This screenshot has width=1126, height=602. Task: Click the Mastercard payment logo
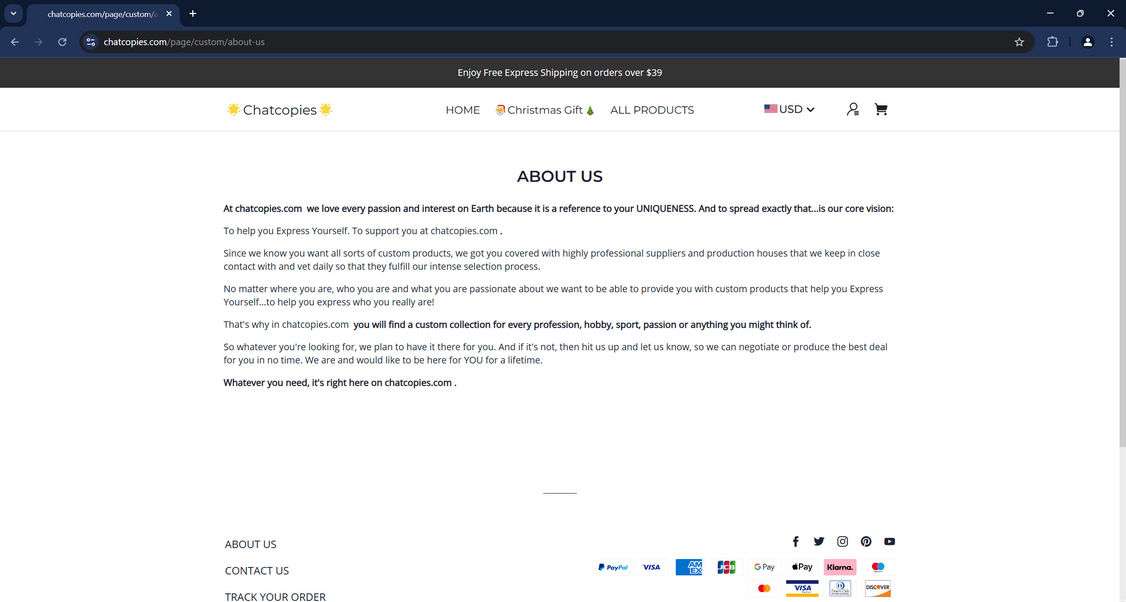tap(764, 588)
